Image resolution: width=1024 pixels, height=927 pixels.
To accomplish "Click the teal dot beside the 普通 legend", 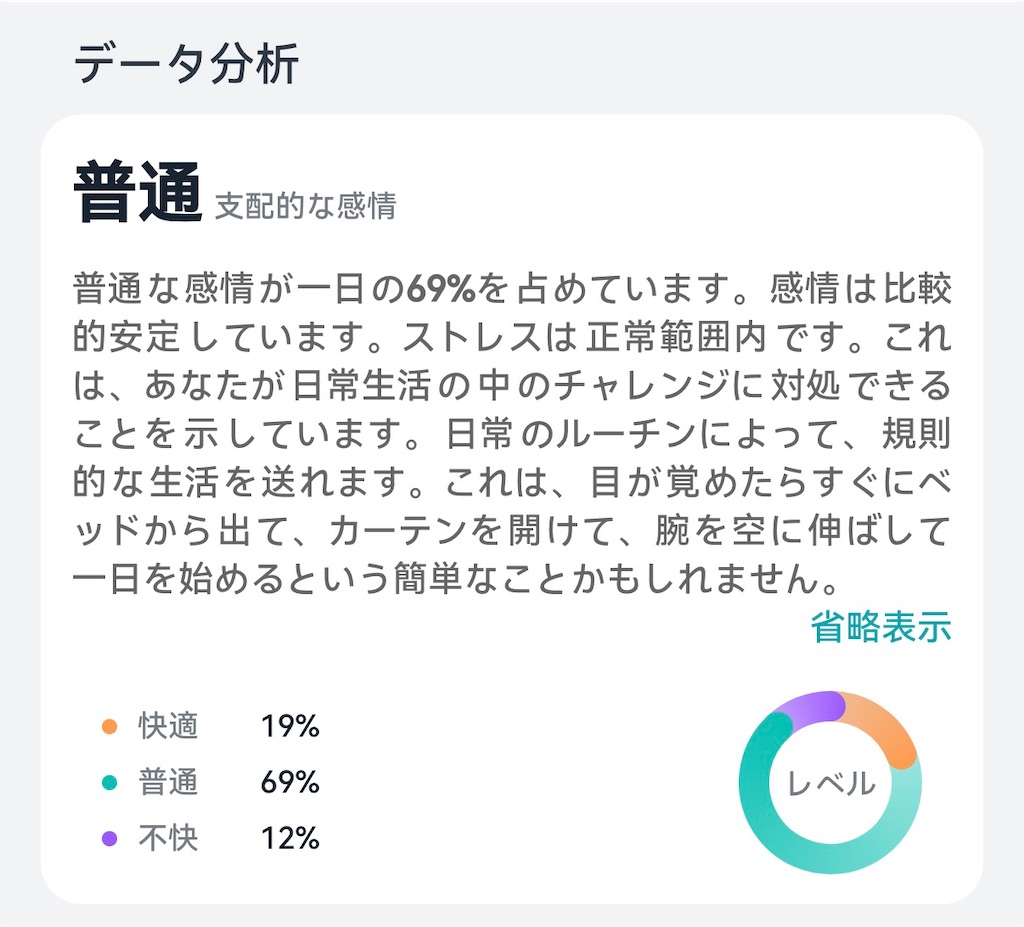I will pos(110,783).
